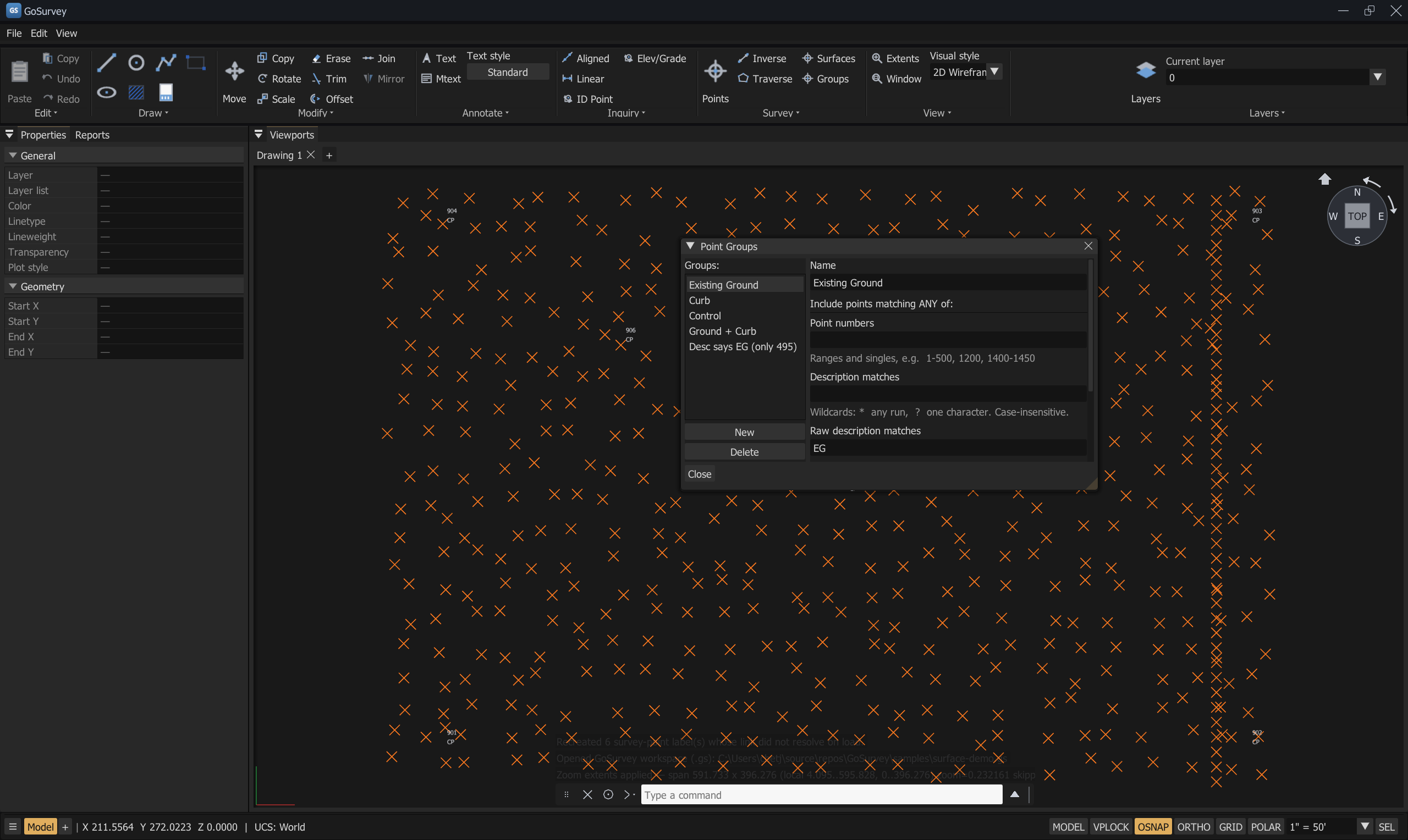Open the Current layer dropdown
The width and height of the screenshot is (1408, 840).
[1377, 77]
